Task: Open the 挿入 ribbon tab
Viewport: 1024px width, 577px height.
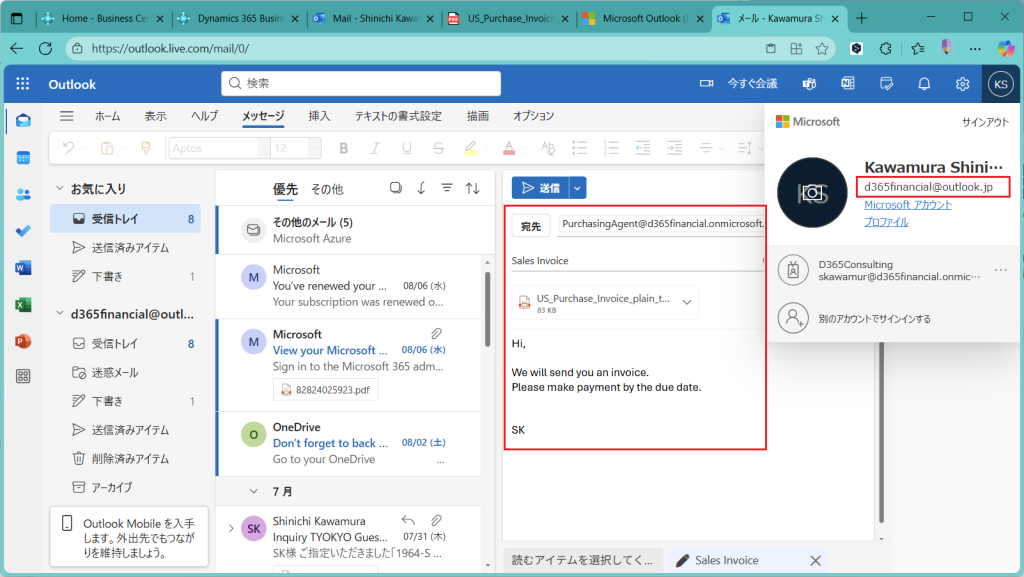Action: point(319,116)
